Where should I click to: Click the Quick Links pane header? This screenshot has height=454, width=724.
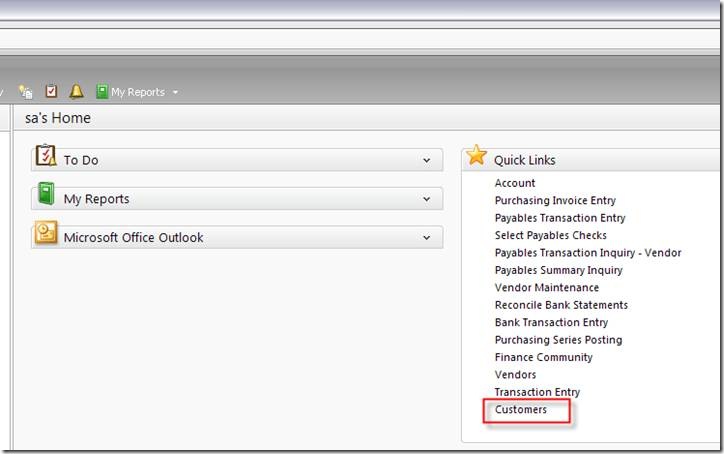pyautogui.click(x=591, y=160)
